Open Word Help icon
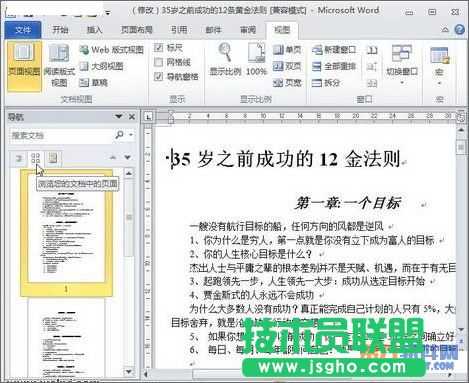This screenshot has height=383, width=469. (x=460, y=30)
